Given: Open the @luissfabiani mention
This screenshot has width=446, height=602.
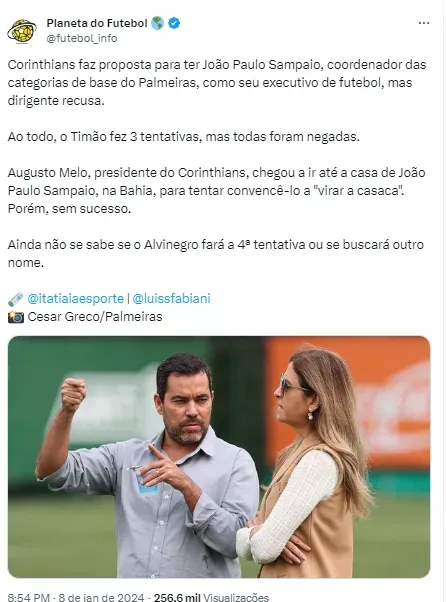Looking at the screenshot, I should 171,299.
